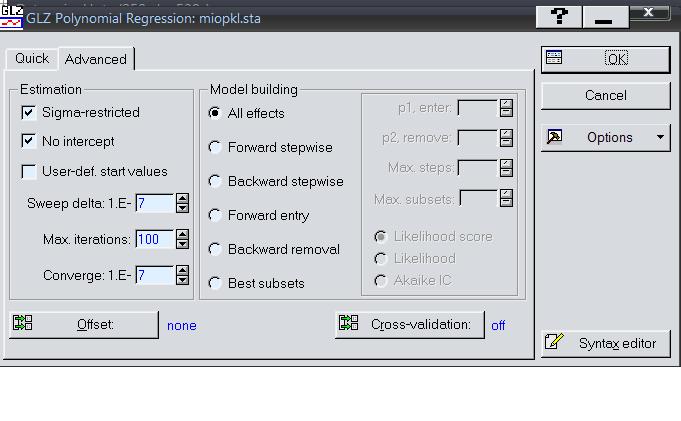Screen dimensions: 681x421
Task: Click the GLZ icon in title bar
Action: (x=12, y=16)
